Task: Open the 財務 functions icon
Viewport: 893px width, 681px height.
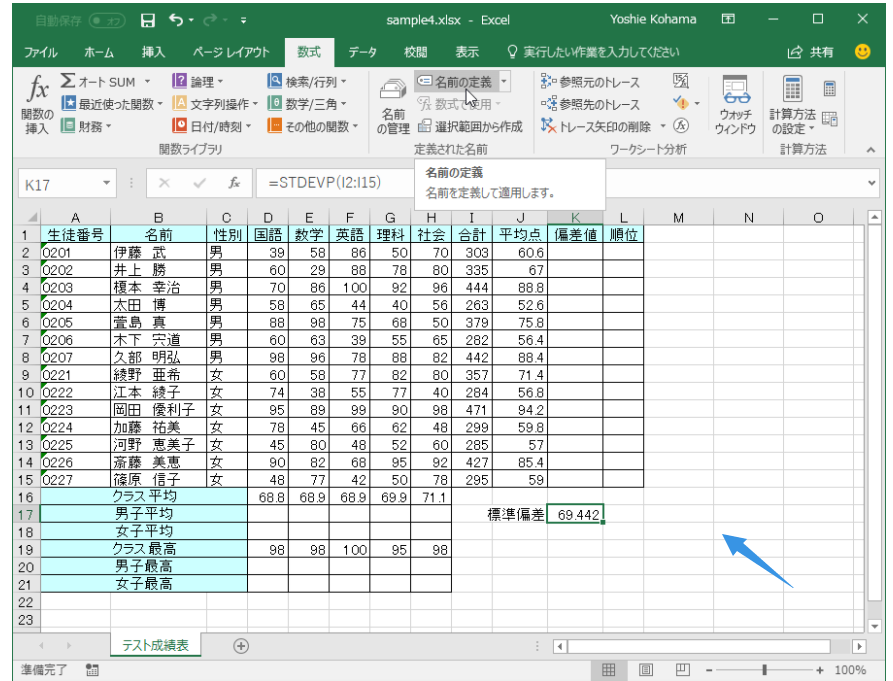Action: [x=68, y=125]
